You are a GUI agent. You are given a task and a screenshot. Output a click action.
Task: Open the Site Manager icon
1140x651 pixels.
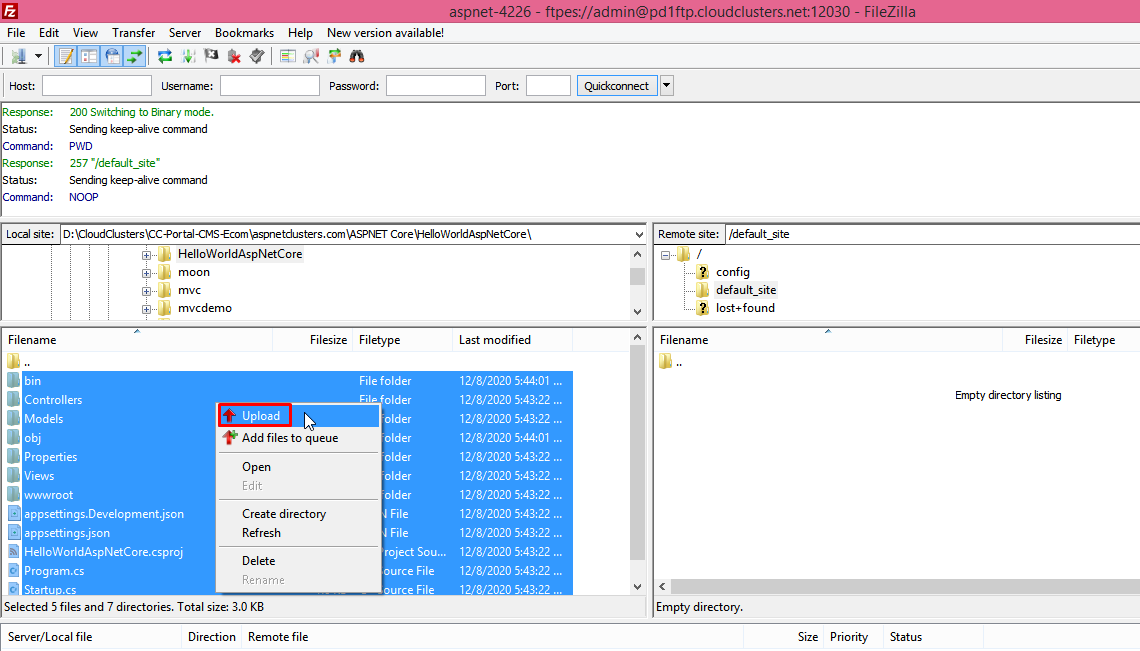coord(18,56)
